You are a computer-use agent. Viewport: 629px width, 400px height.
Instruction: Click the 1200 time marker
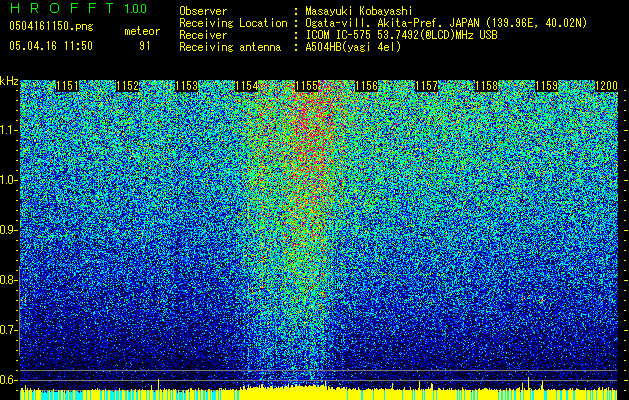click(x=606, y=86)
